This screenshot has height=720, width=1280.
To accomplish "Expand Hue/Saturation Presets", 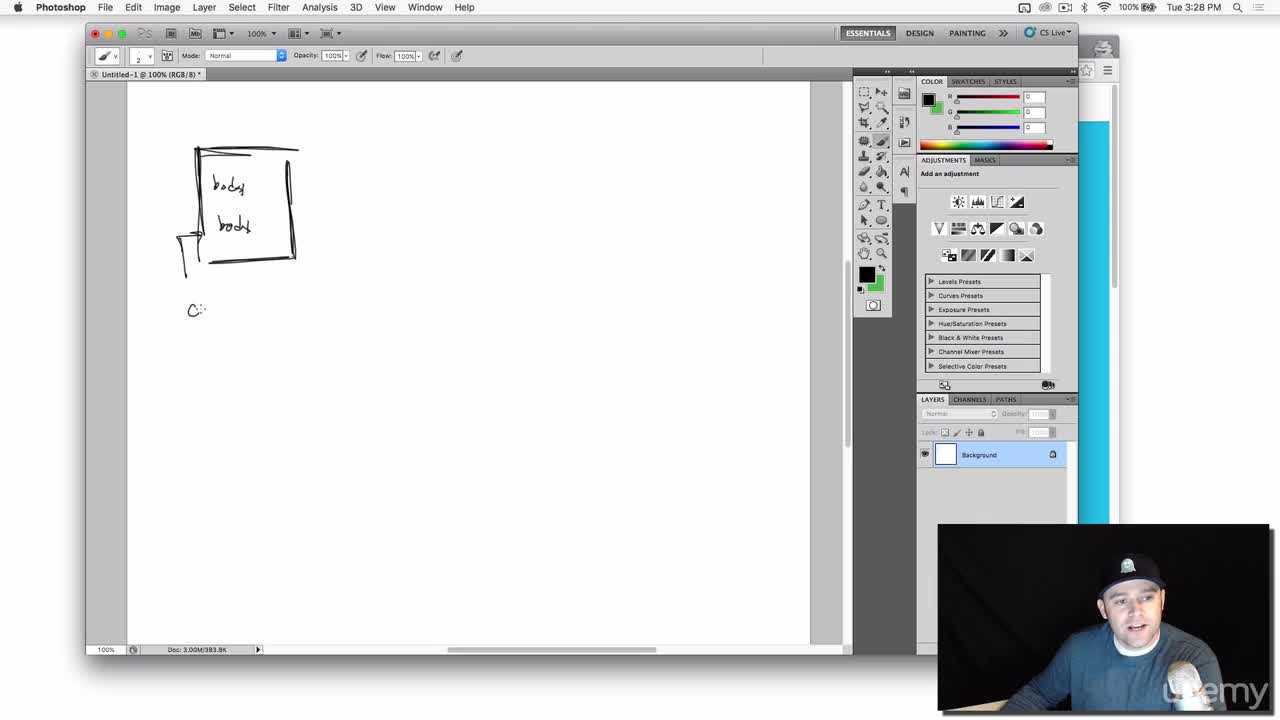I will click(931, 324).
